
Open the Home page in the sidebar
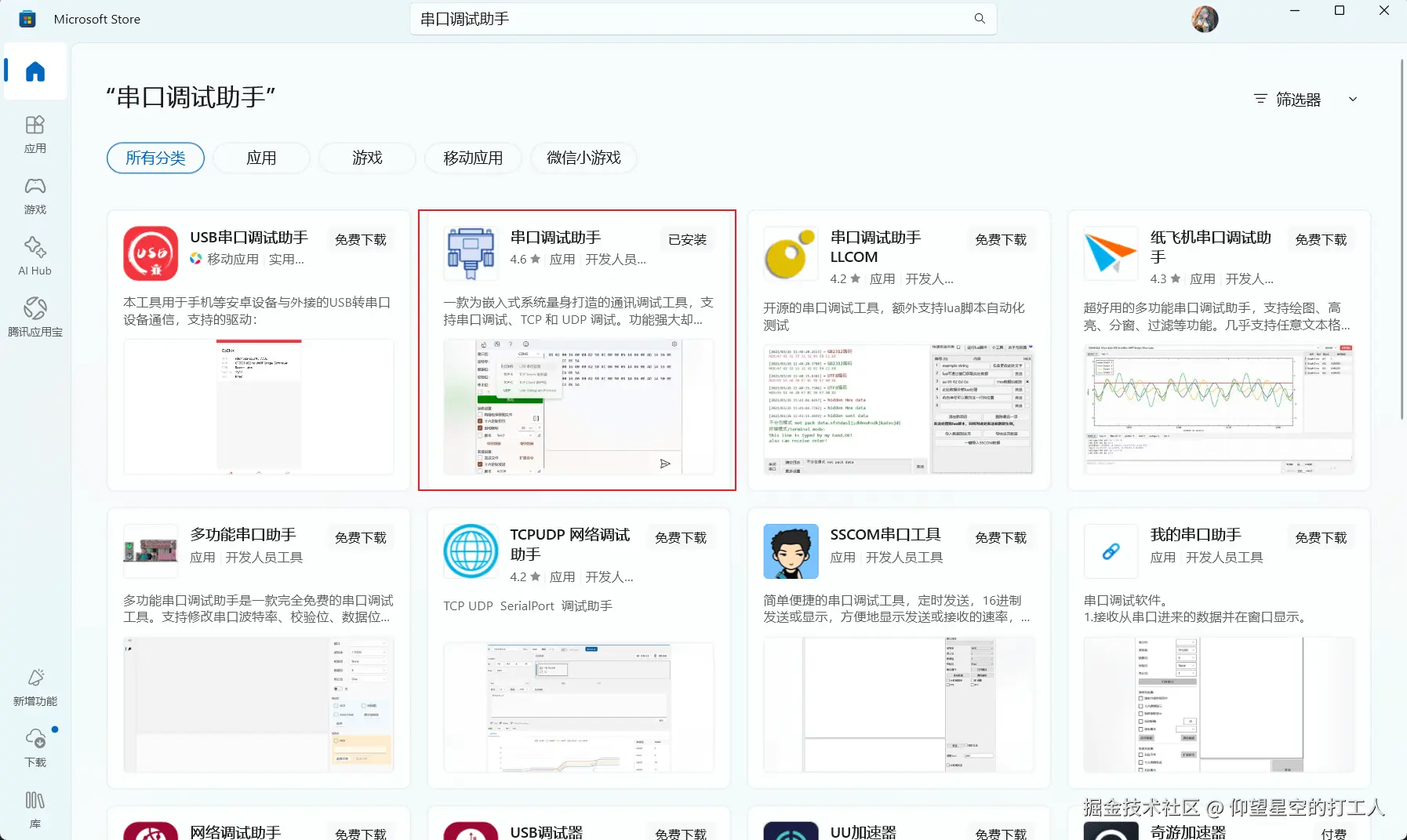(x=35, y=71)
